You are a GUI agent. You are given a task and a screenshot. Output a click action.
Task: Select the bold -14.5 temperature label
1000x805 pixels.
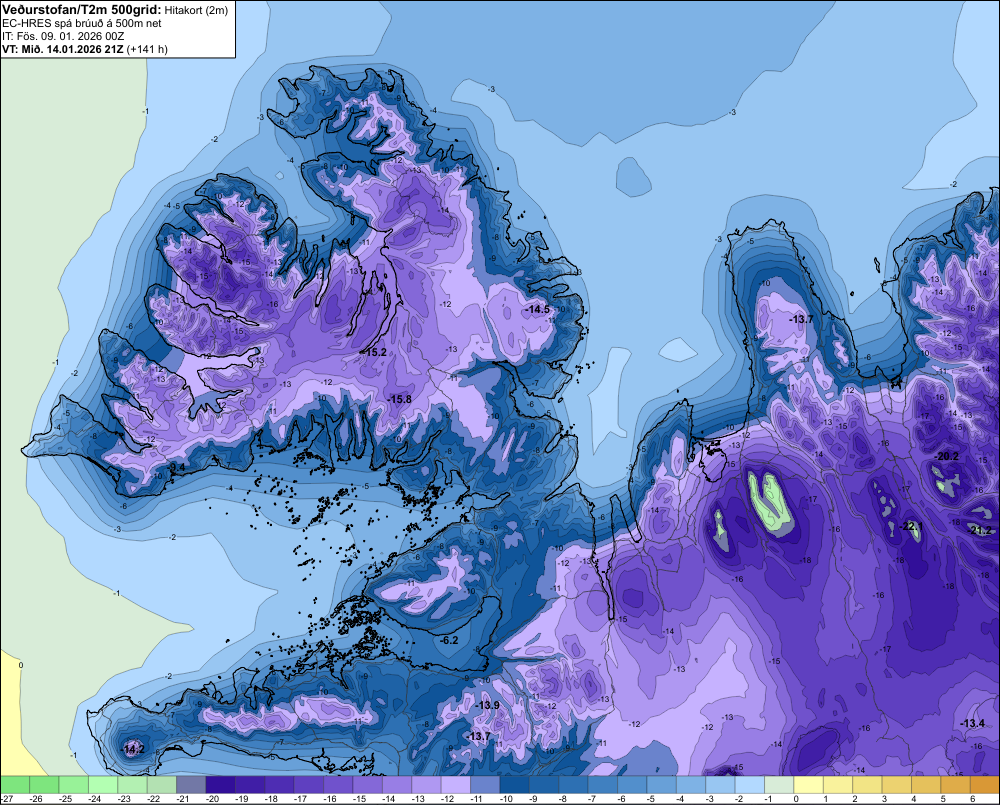coord(537,309)
